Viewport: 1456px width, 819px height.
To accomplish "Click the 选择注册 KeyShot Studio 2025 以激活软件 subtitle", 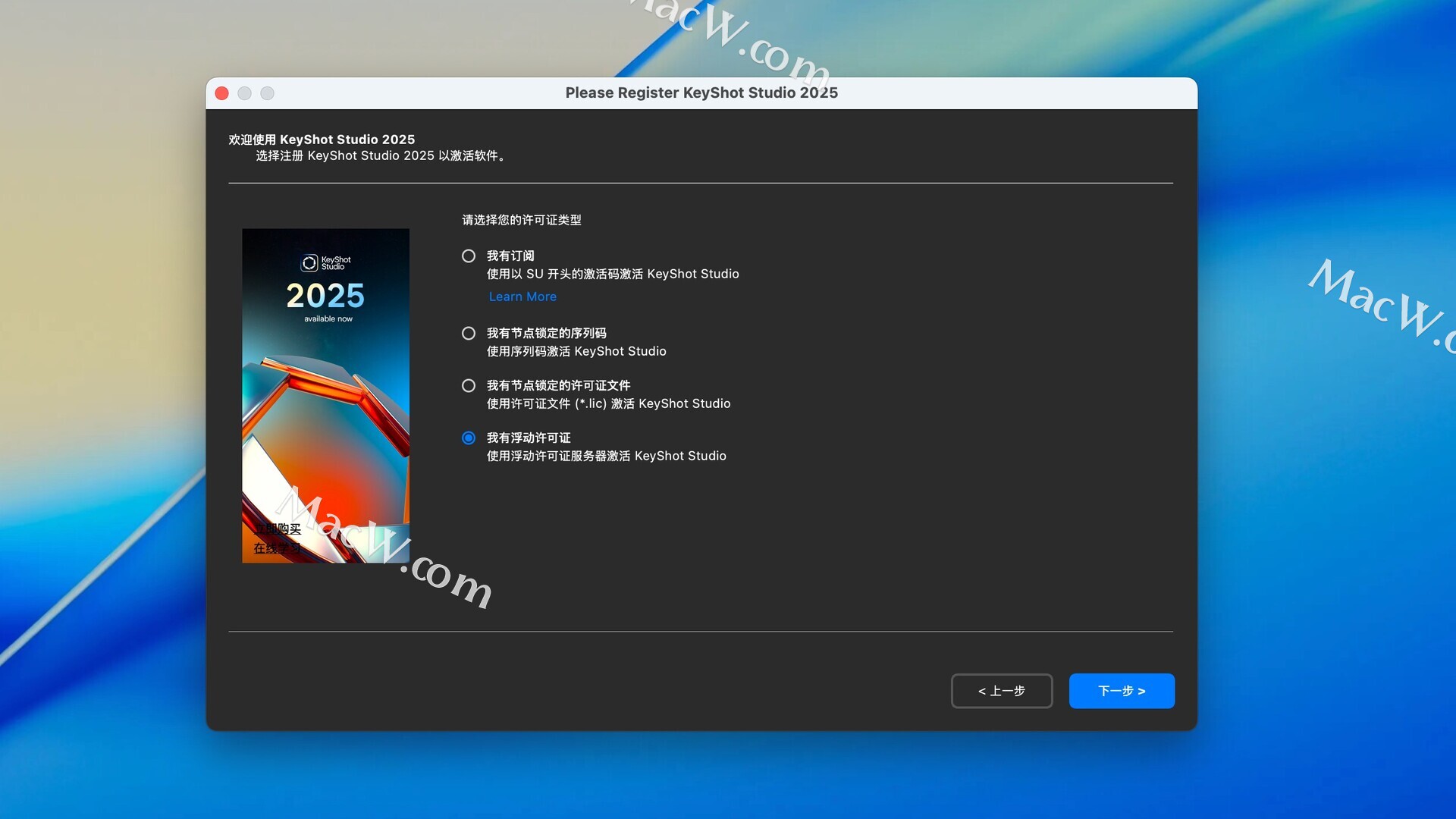I will pyautogui.click(x=381, y=155).
